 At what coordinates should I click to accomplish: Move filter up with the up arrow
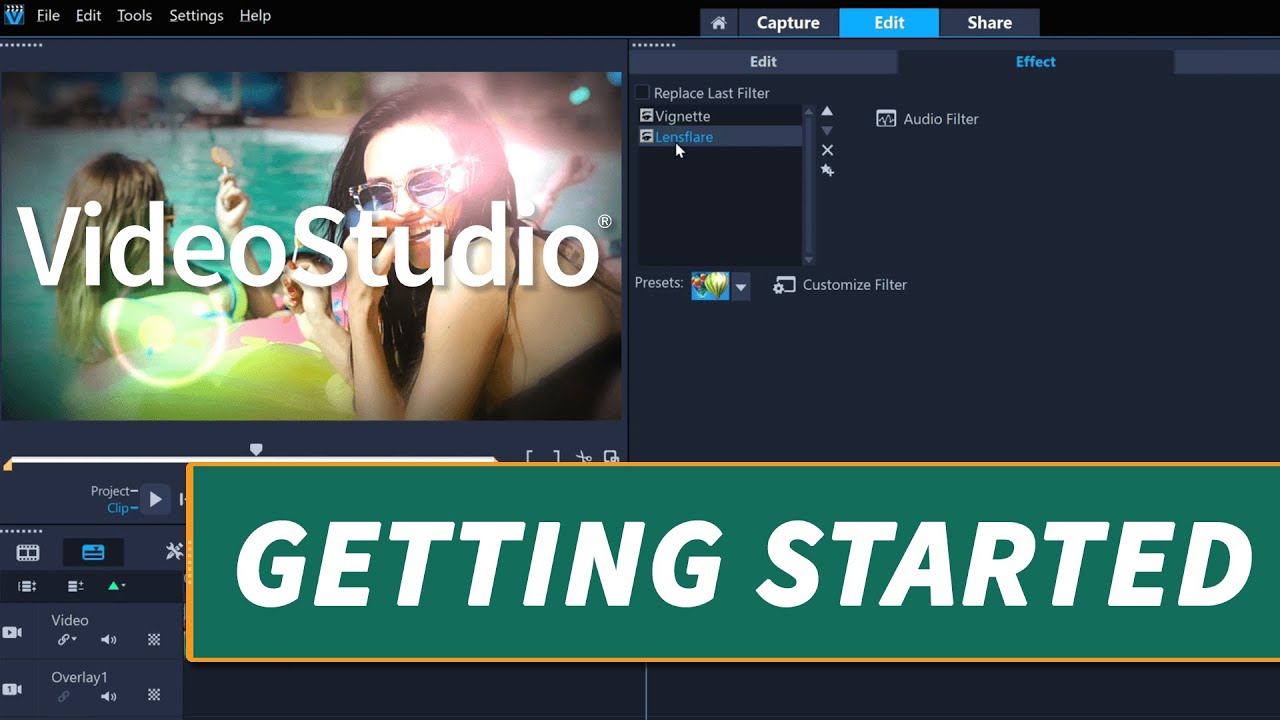coord(827,111)
